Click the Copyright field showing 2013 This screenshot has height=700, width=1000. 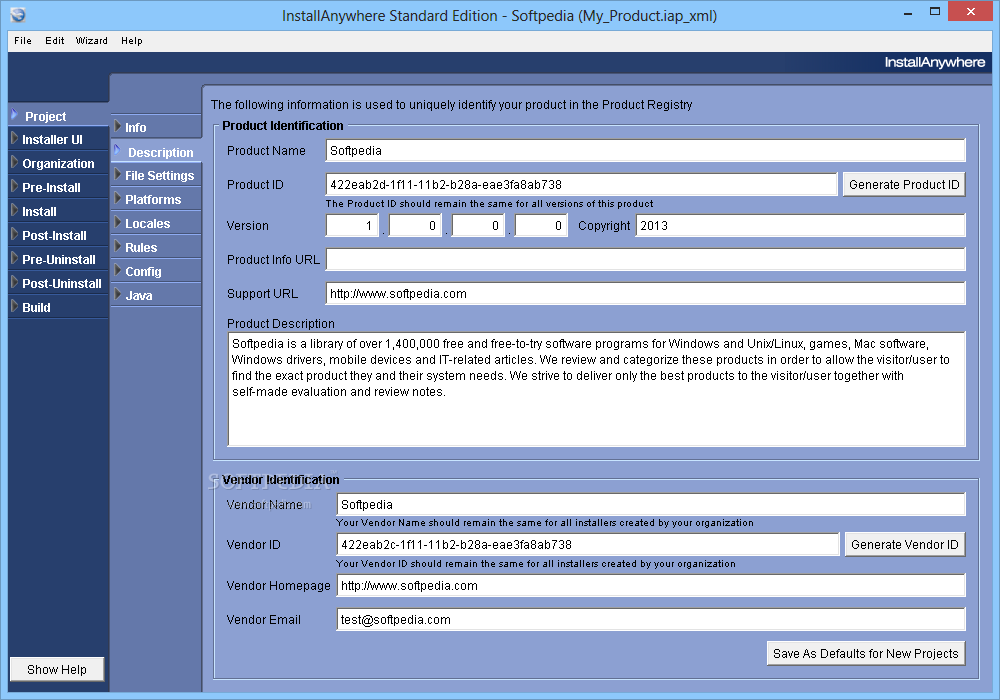pyautogui.click(x=800, y=226)
